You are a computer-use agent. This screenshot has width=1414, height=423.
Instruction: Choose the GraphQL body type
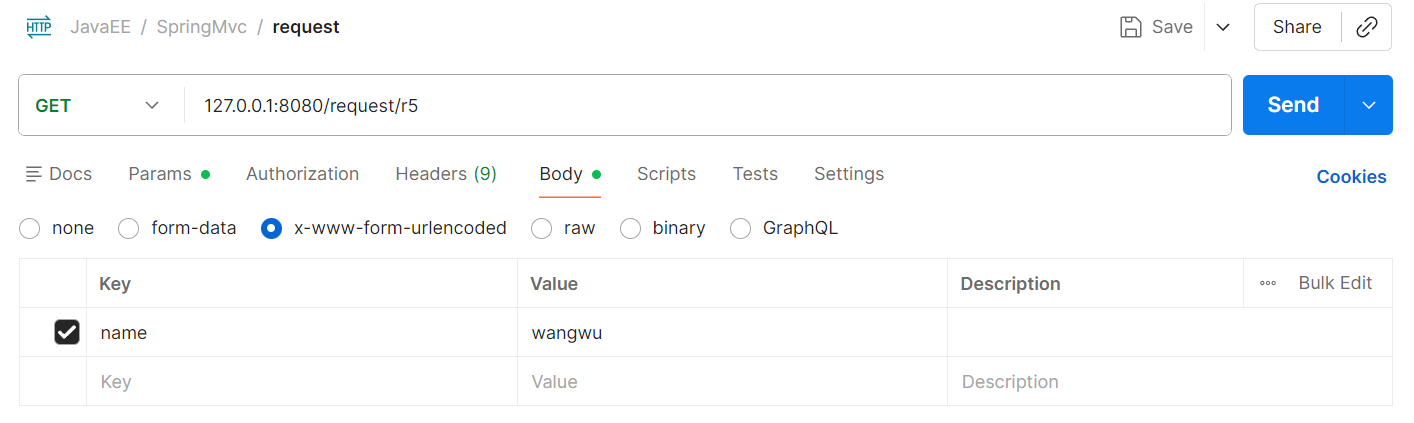pyautogui.click(x=740, y=228)
